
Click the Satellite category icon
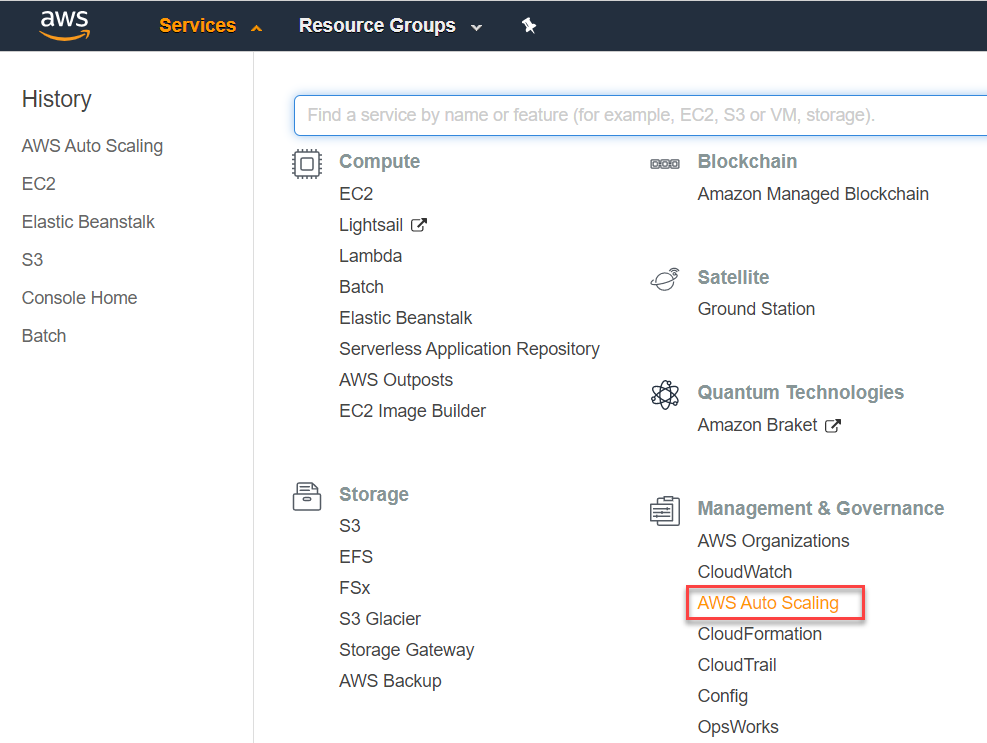pyautogui.click(x=665, y=279)
